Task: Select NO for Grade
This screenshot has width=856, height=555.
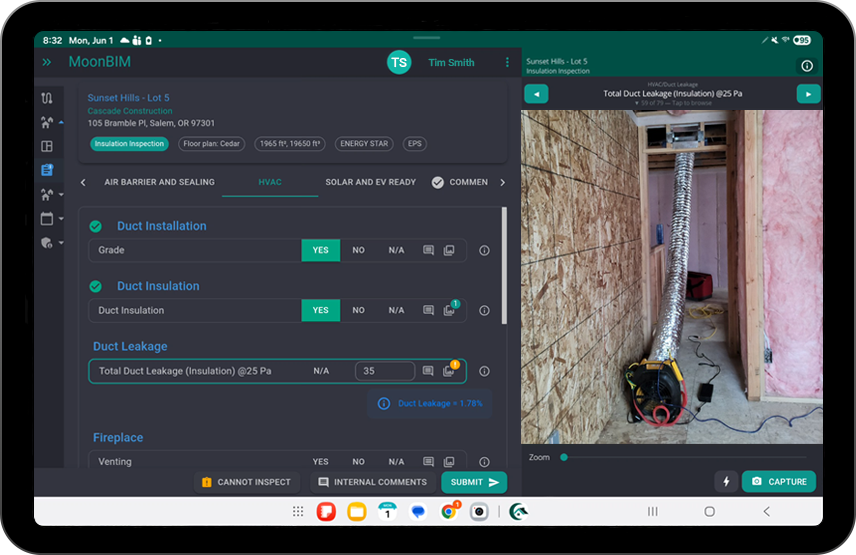Action: tap(358, 250)
